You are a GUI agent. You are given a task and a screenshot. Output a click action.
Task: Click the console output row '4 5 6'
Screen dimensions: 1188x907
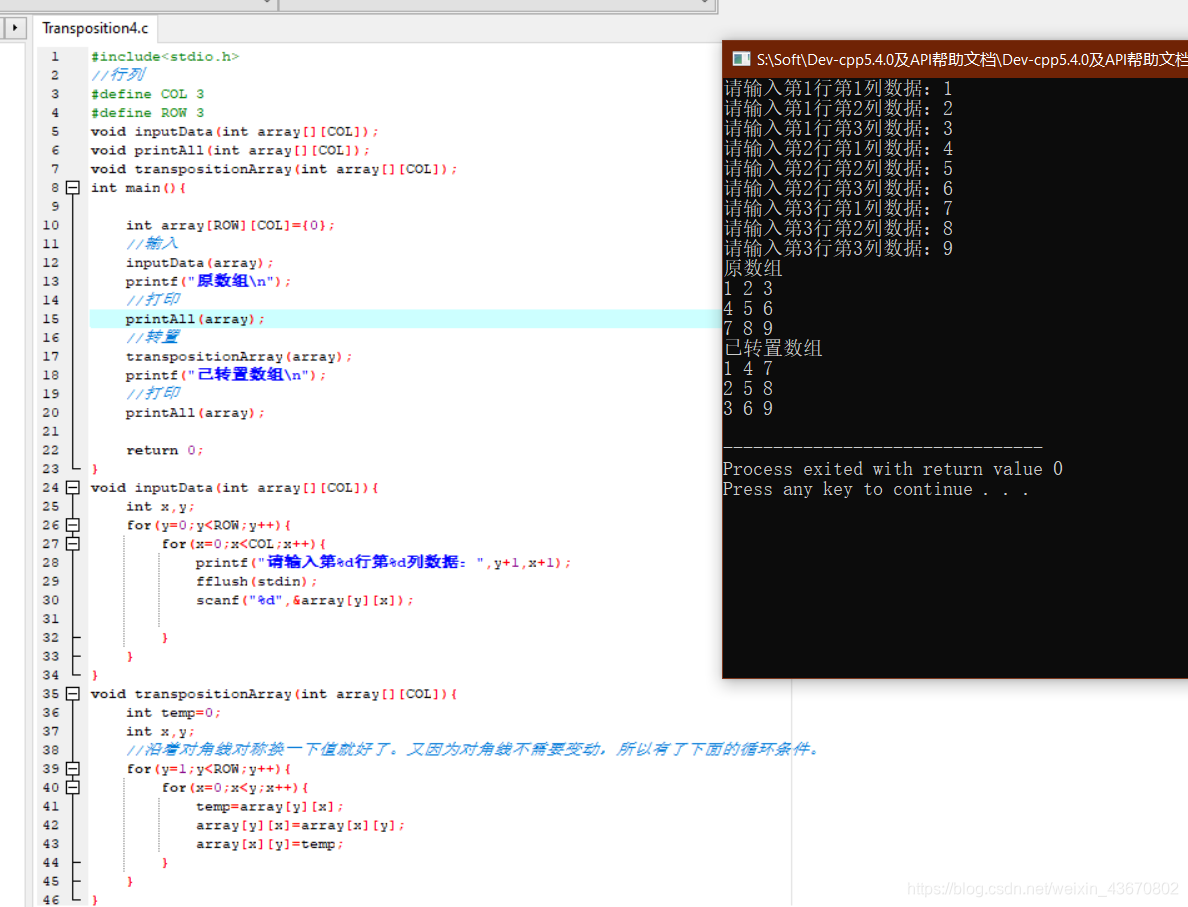(x=748, y=308)
